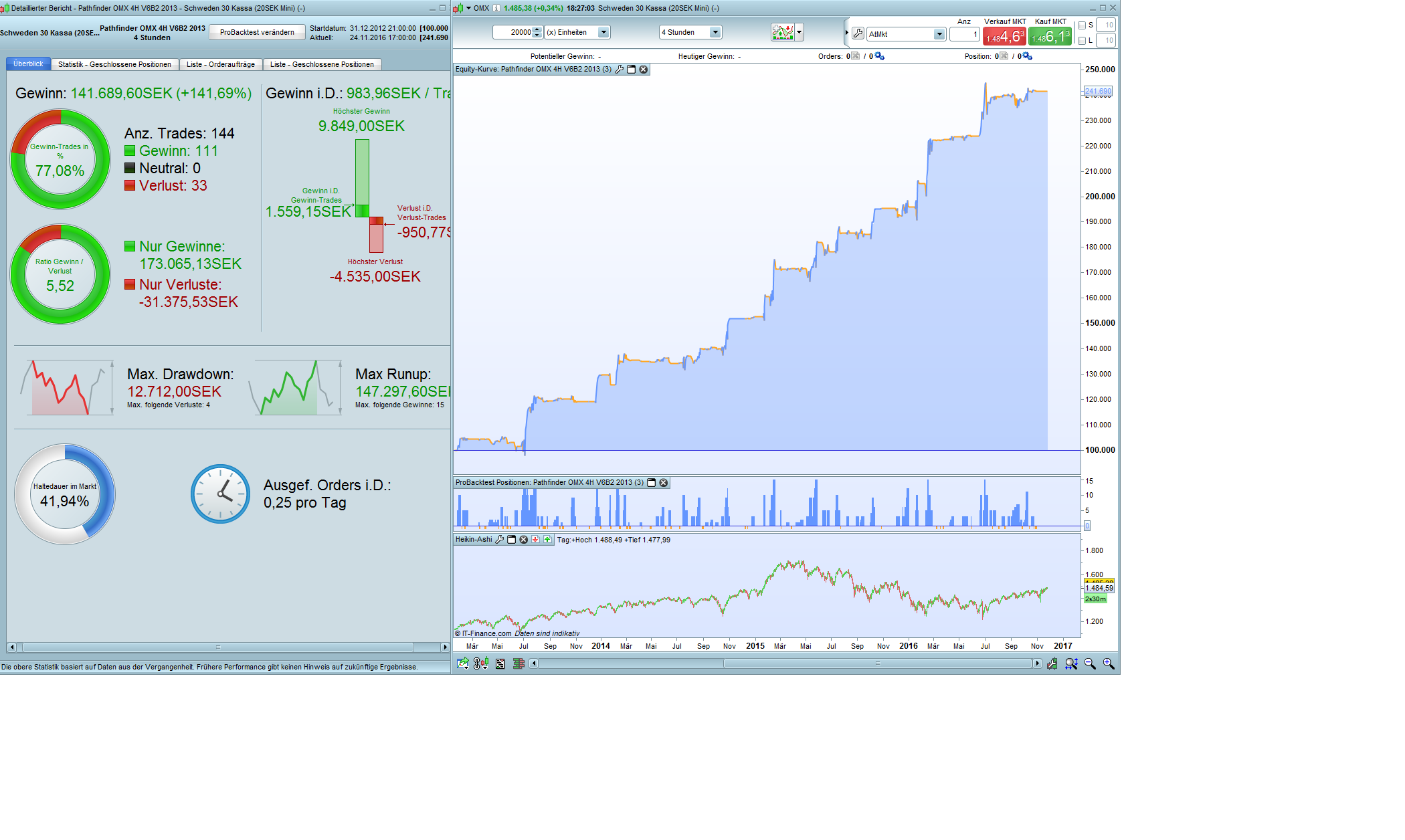
Task: Enable the L limit checkbox
Action: [1082, 41]
